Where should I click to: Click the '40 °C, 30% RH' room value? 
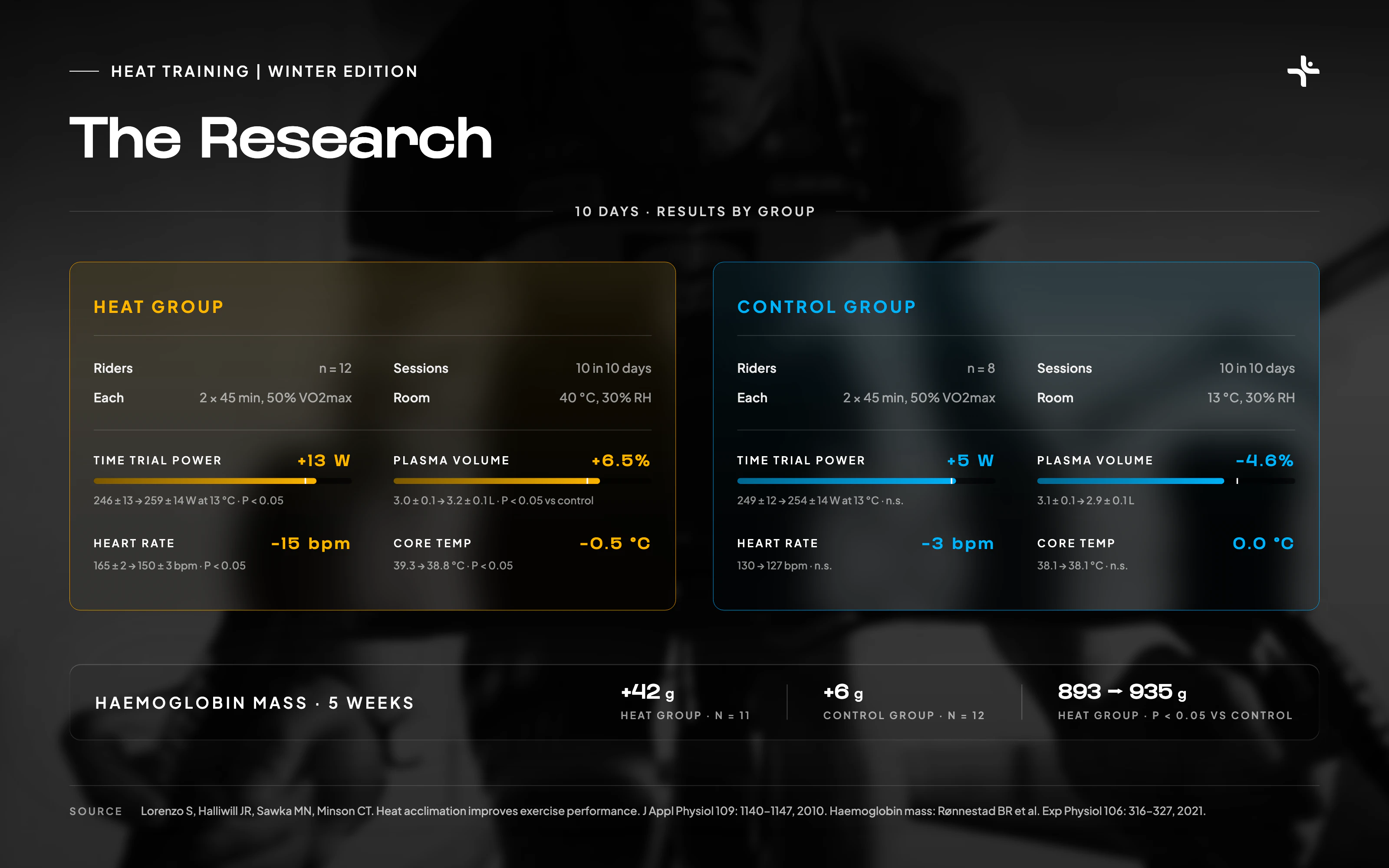coord(605,398)
